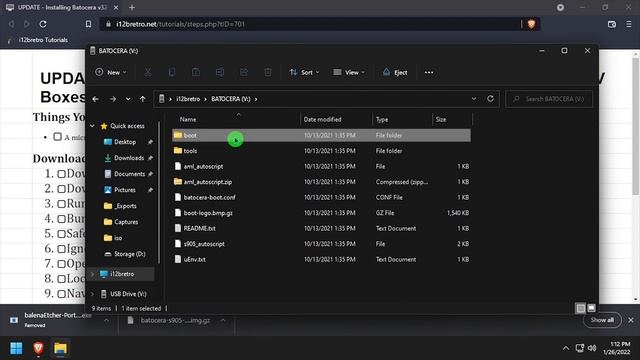The width and height of the screenshot is (640, 360).
Task: Open the View dropdown menu
Action: (x=349, y=72)
